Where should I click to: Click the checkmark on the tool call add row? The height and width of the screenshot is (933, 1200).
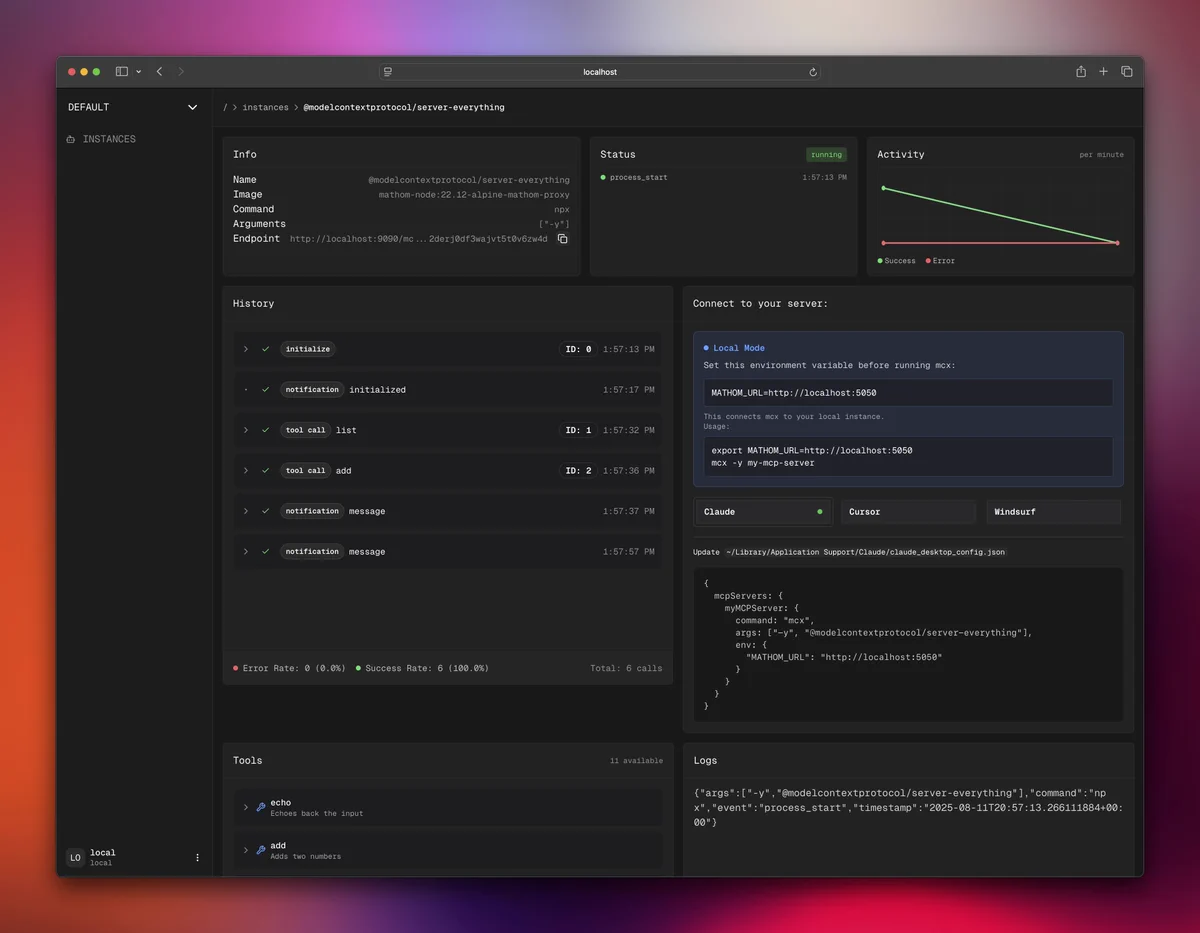coord(266,470)
